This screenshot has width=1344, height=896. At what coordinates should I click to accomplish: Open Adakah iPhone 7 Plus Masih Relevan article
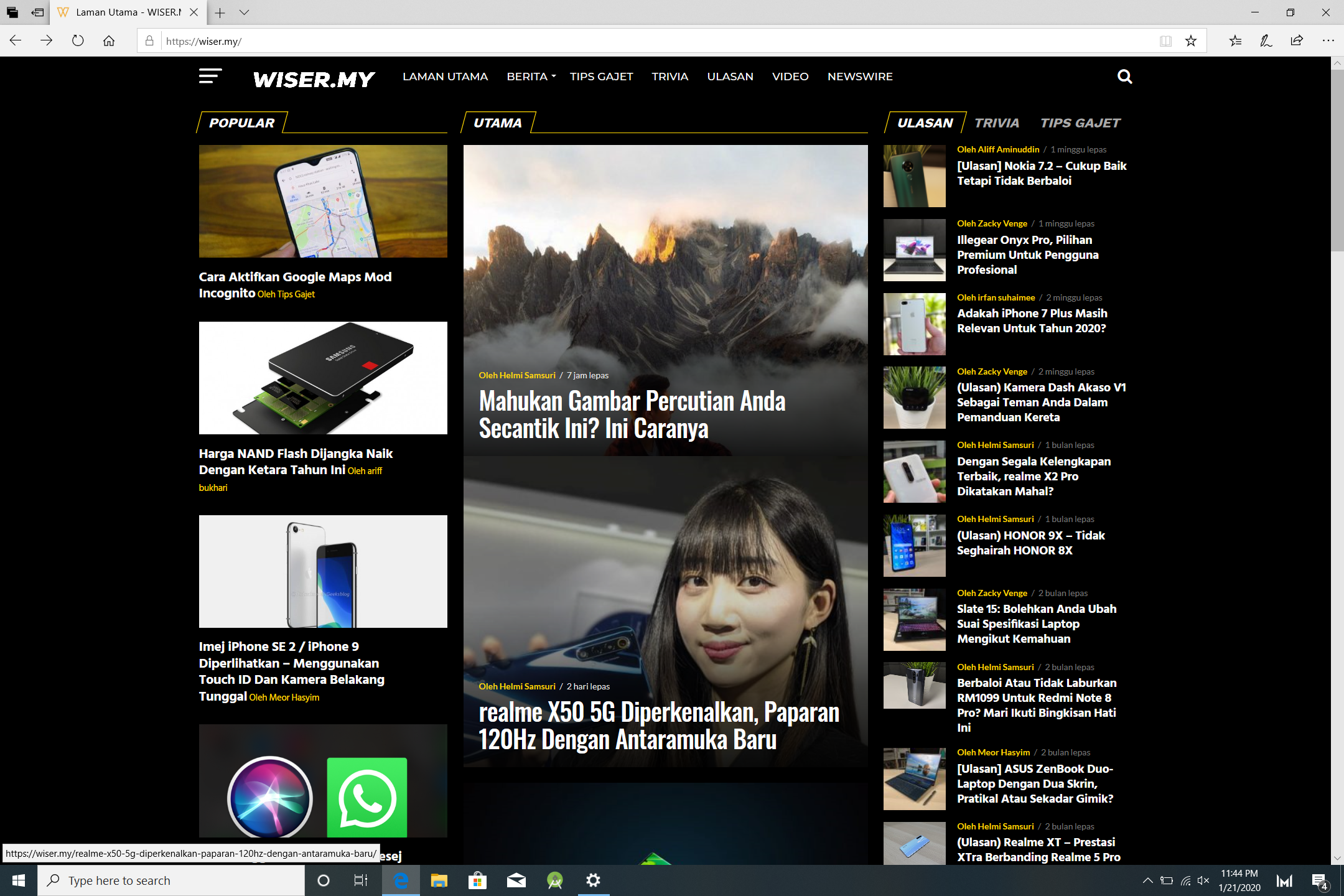click(x=1032, y=321)
